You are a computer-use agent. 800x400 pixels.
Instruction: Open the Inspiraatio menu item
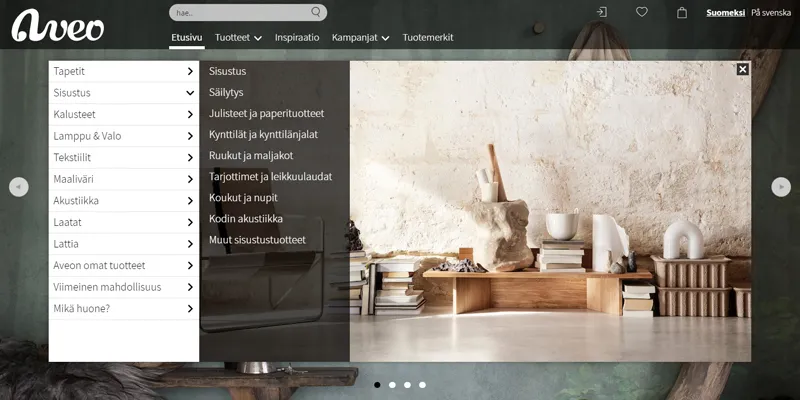[297, 37]
